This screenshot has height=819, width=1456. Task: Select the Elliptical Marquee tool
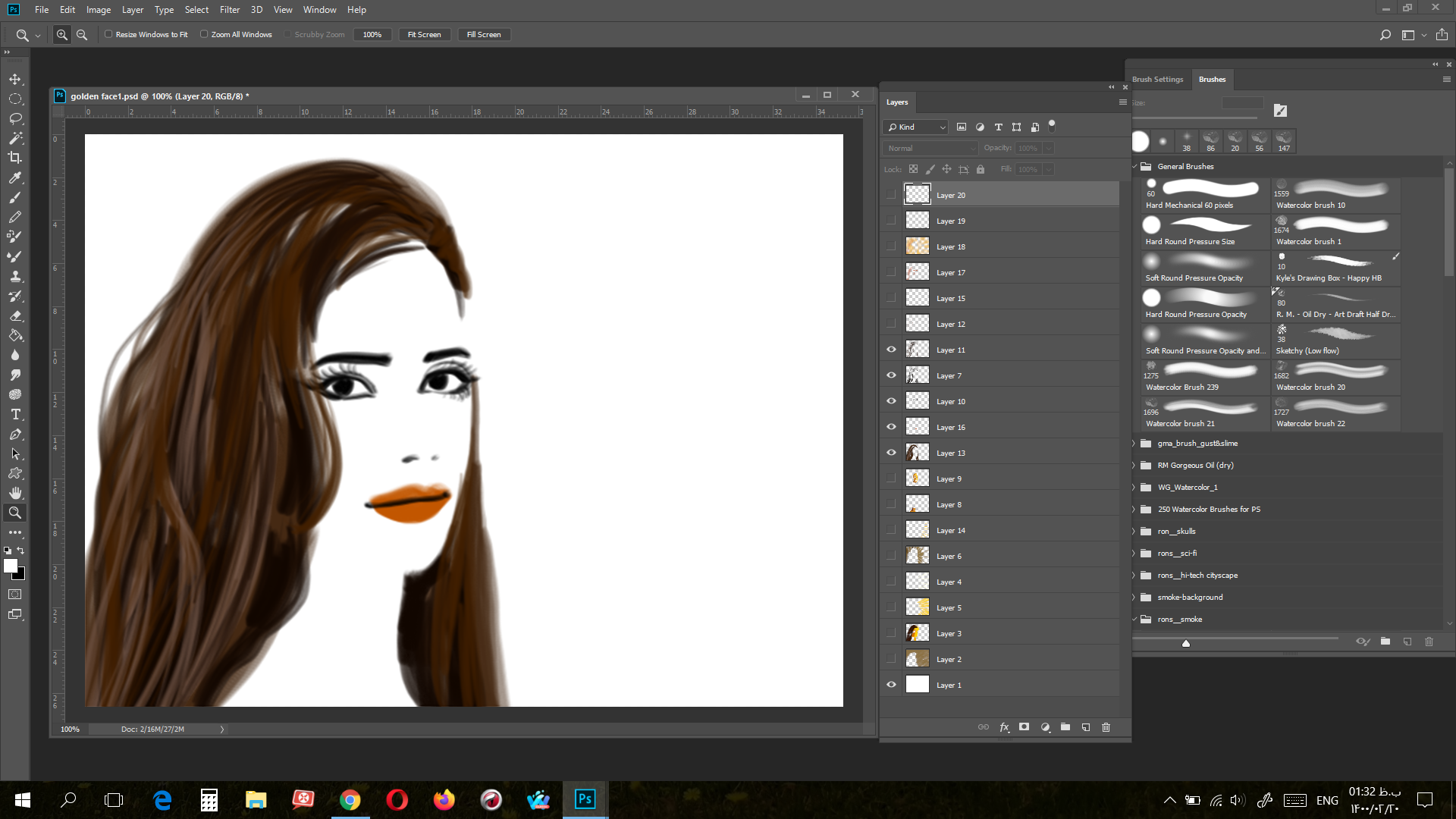(15, 99)
